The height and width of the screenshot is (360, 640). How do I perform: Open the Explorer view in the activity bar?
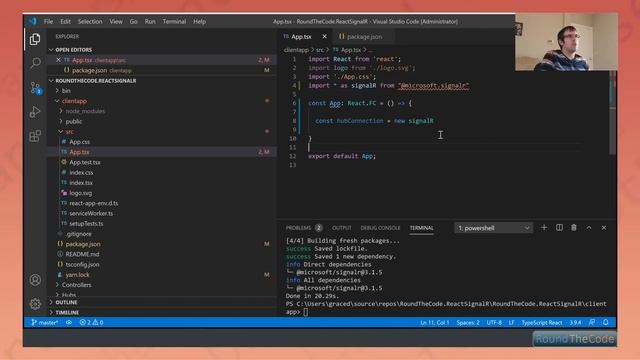point(35,39)
